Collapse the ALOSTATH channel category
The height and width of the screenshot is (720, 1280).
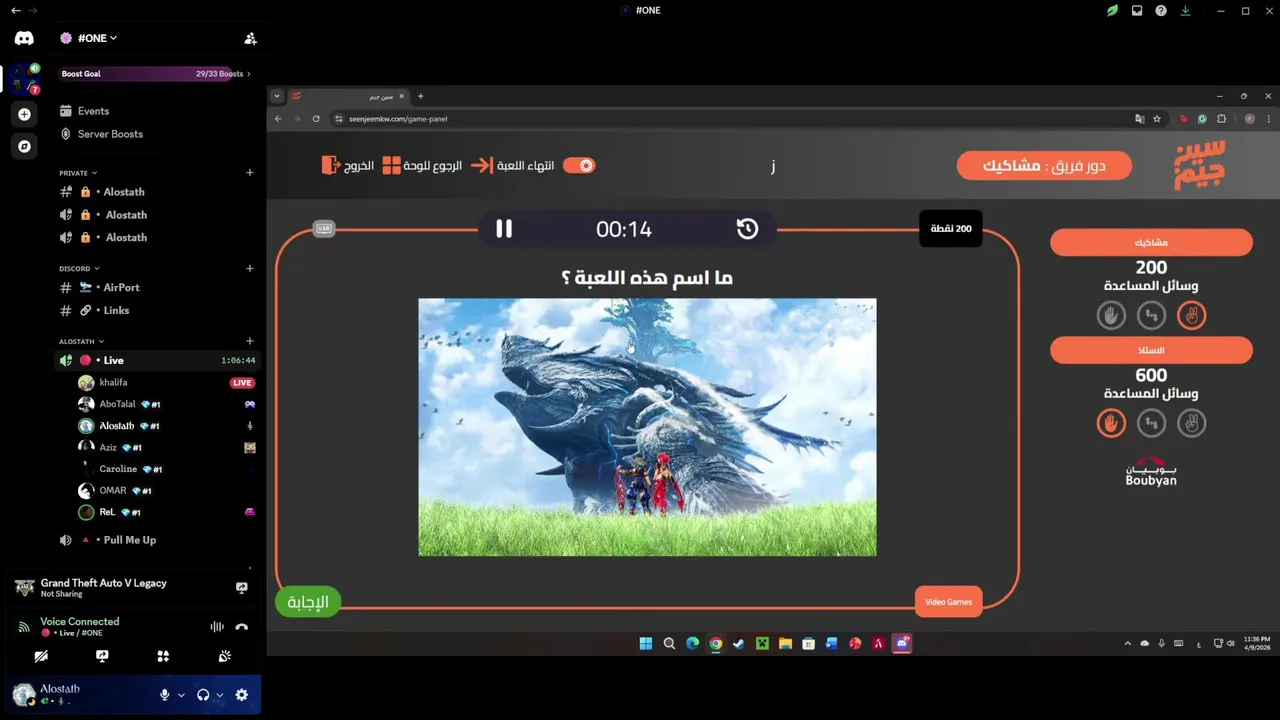(x=82, y=341)
